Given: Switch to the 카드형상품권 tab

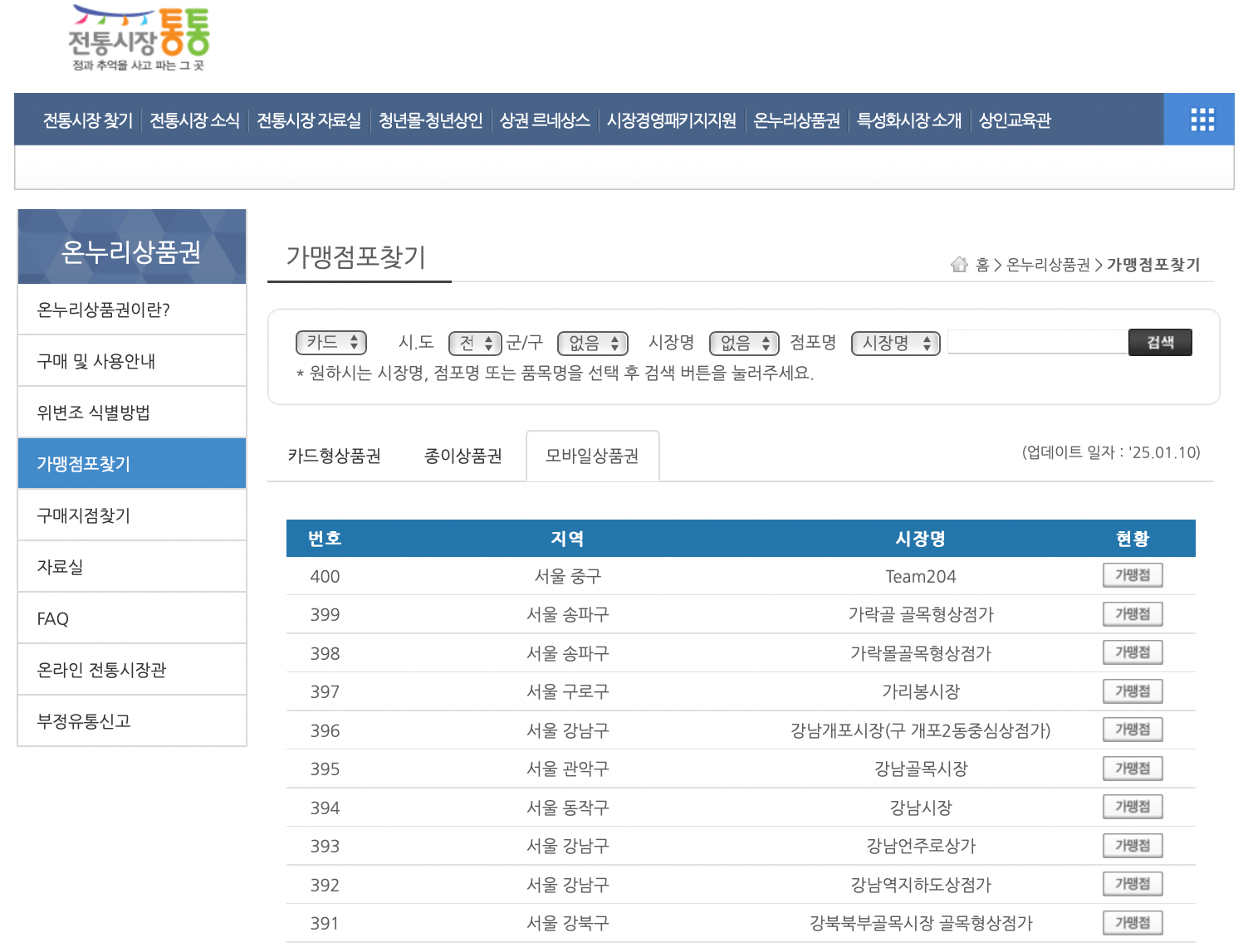Looking at the screenshot, I should pyautogui.click(x=334, y=456).
